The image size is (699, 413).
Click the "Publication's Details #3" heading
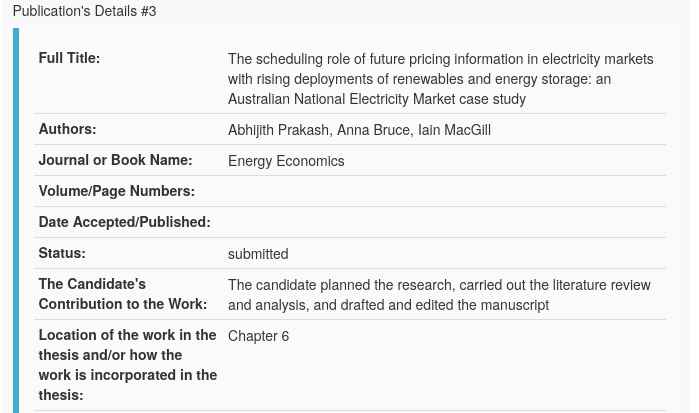pos(84,11)
